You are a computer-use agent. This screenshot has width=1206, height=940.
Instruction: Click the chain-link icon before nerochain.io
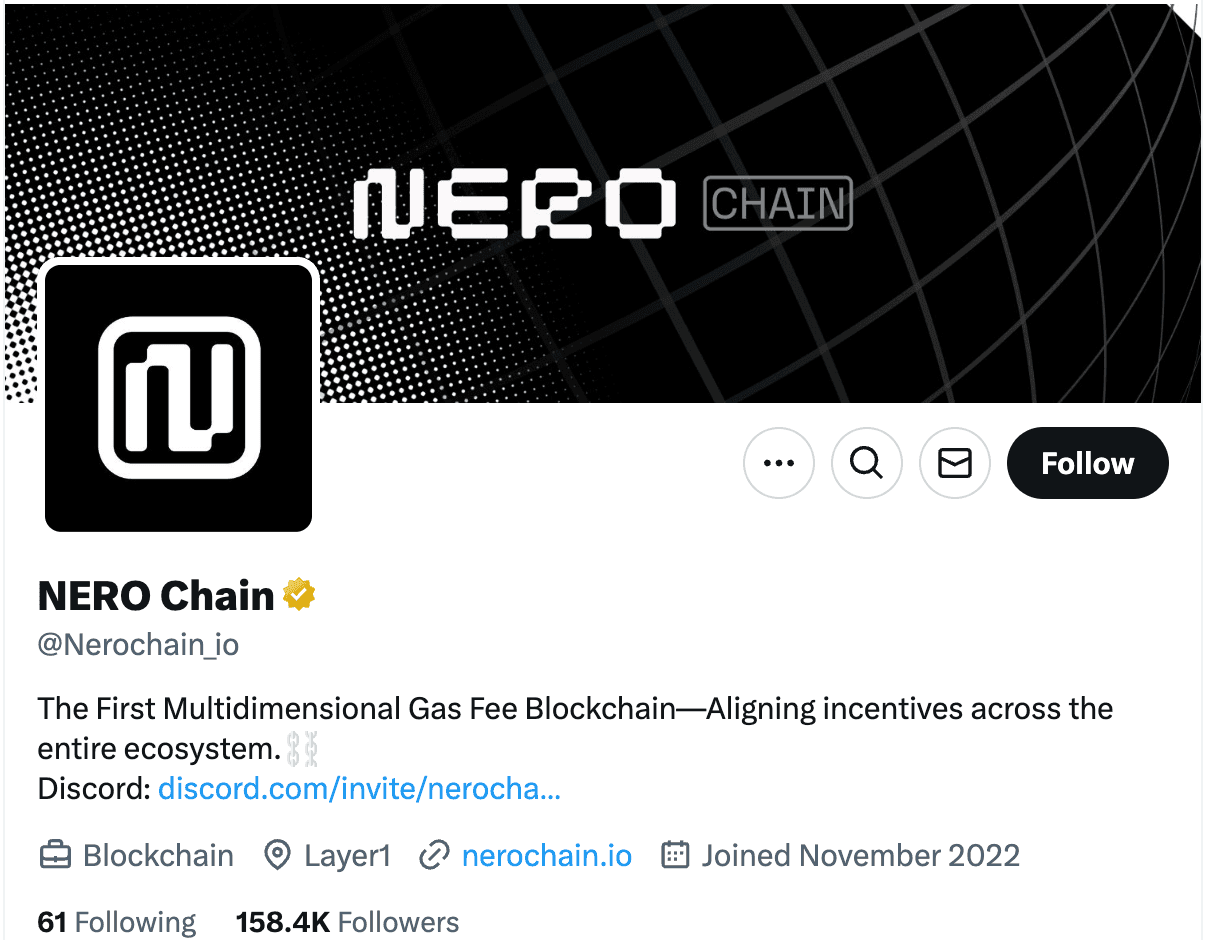(x=433, y=856)
